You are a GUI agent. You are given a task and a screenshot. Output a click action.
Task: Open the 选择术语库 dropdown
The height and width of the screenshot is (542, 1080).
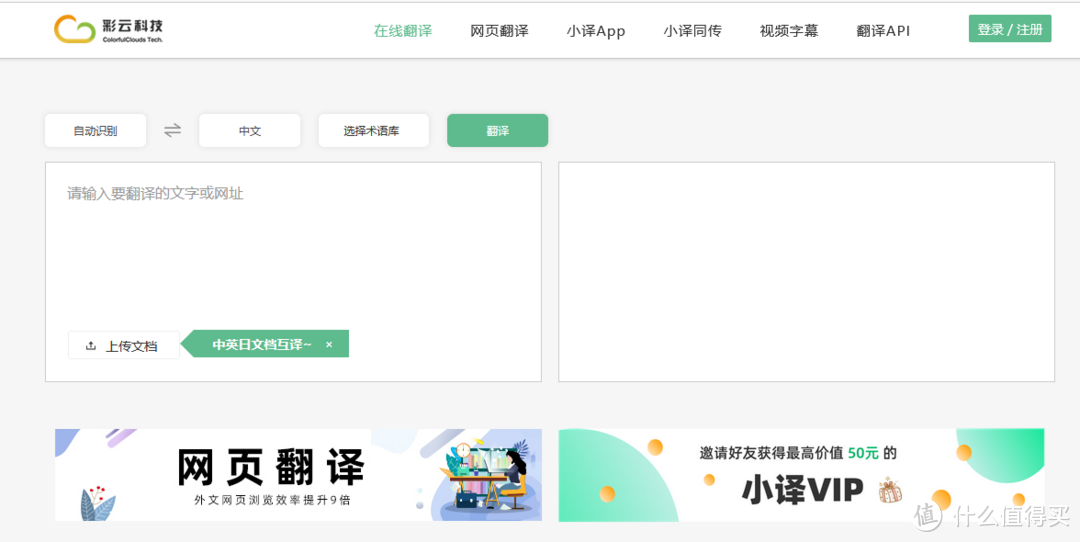tap(373, 130)
